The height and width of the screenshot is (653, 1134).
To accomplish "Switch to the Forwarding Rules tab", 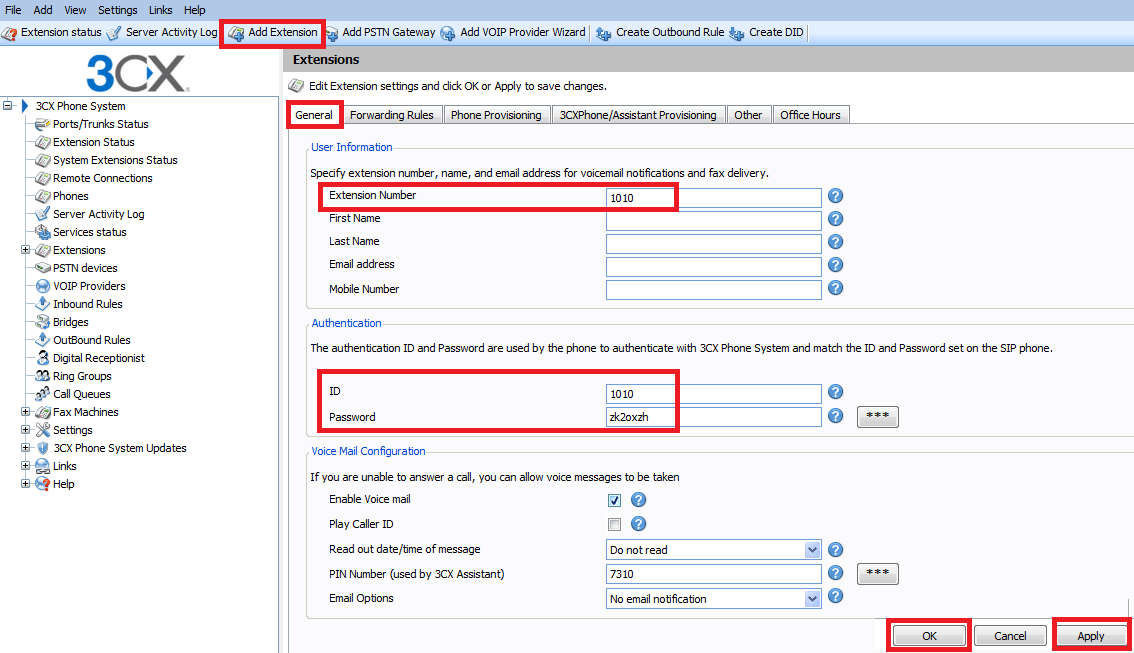I will (x=391, y=115).
